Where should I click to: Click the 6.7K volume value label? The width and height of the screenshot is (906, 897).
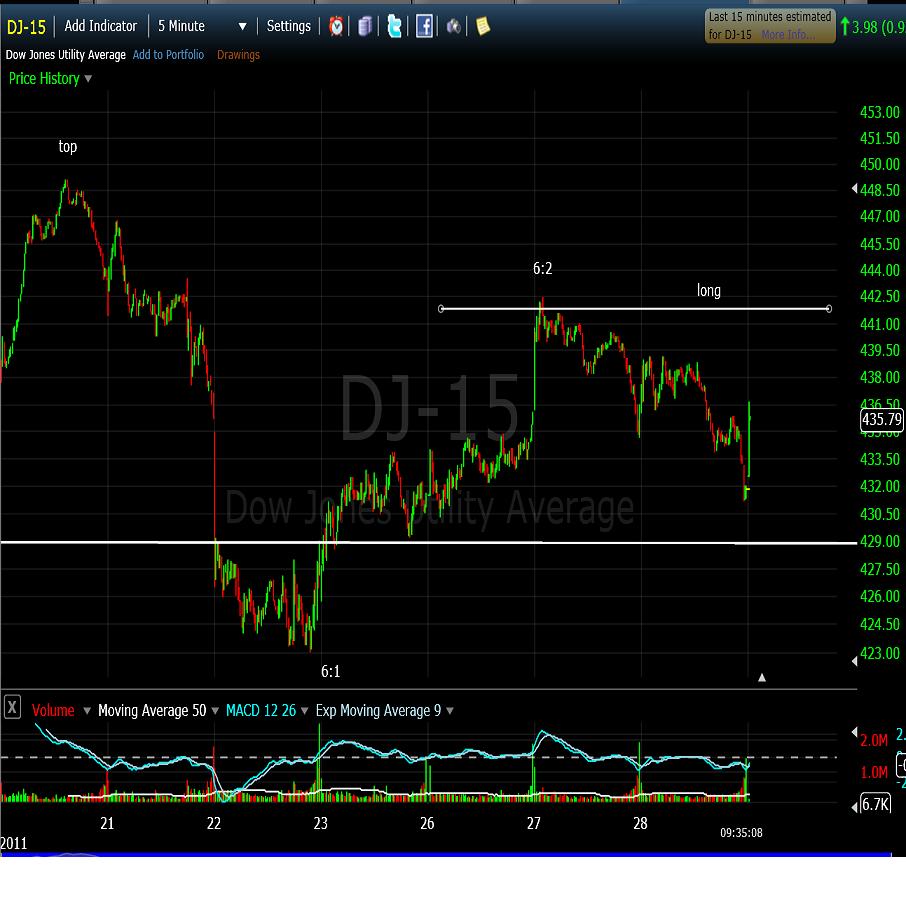coord(875,804)
